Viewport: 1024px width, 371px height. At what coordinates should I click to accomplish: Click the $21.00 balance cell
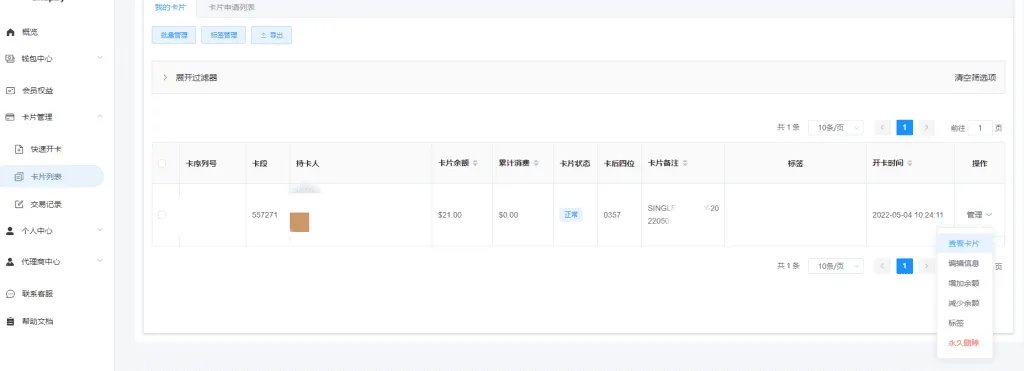(450, 215)
